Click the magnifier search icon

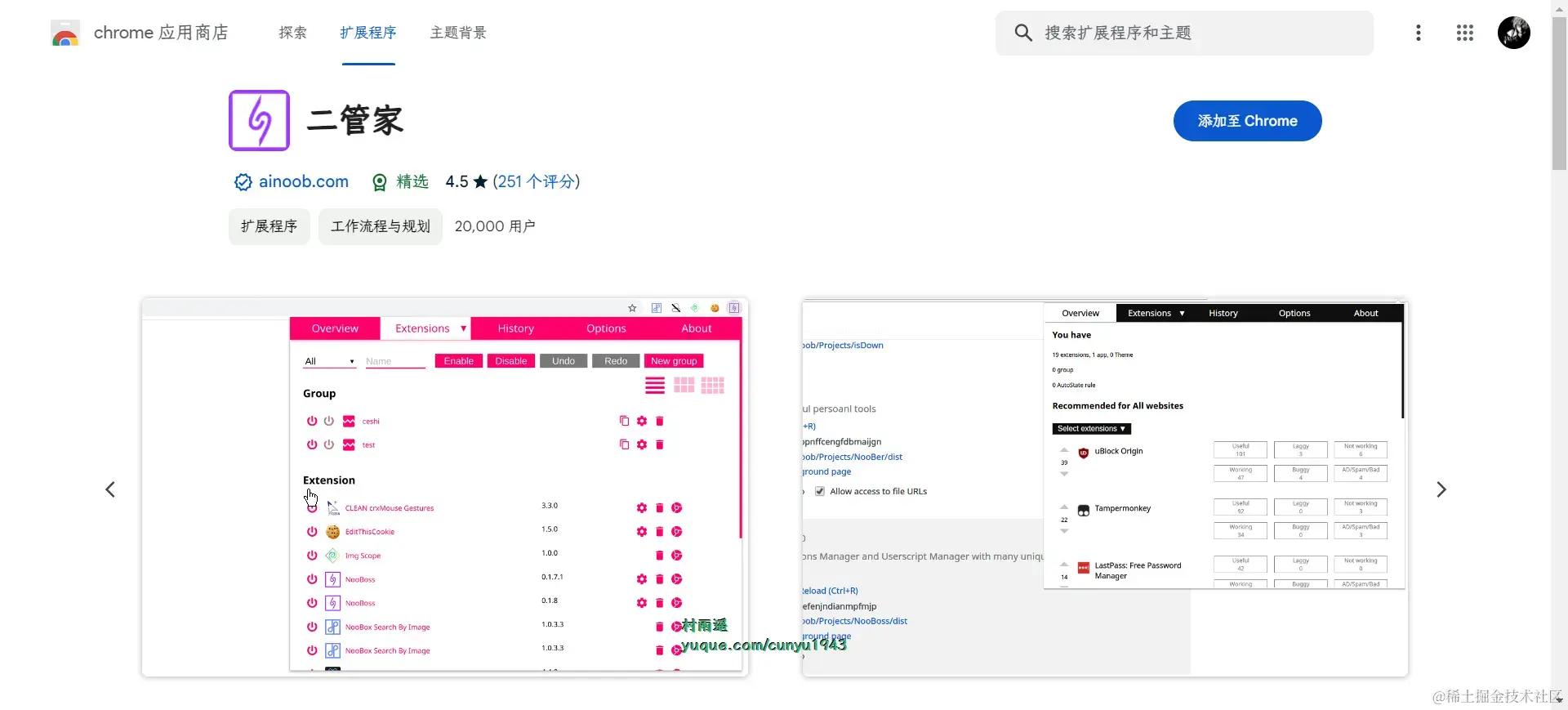tap(1023, 33)
